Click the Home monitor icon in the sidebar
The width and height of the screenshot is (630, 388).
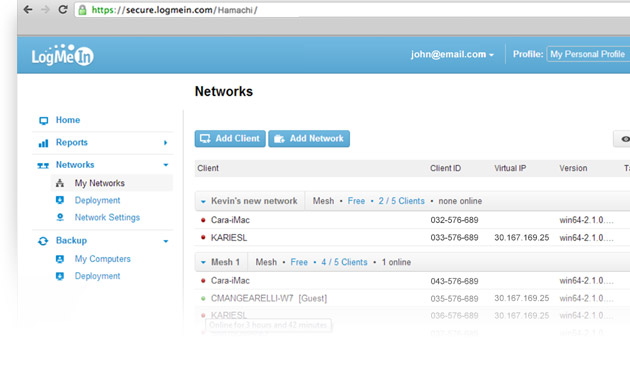pyautogui.click(x=43, y=120)
